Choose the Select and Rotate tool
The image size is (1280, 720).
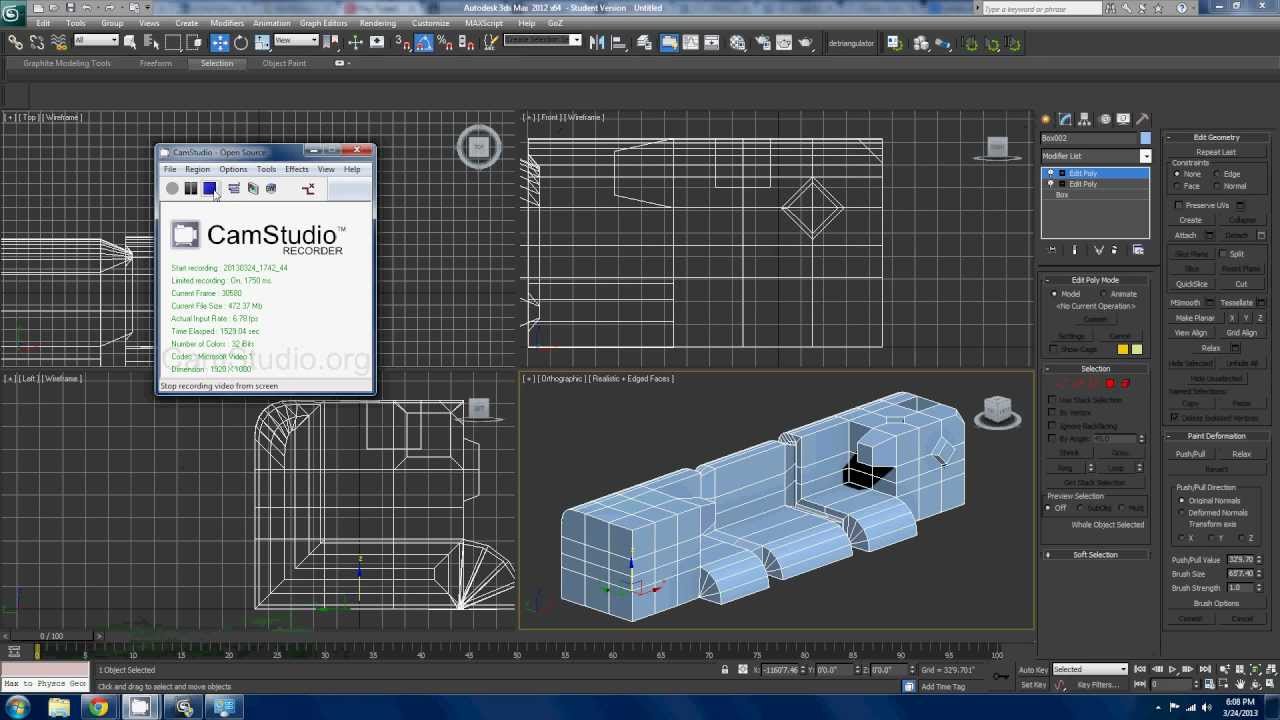click(241, 42)
